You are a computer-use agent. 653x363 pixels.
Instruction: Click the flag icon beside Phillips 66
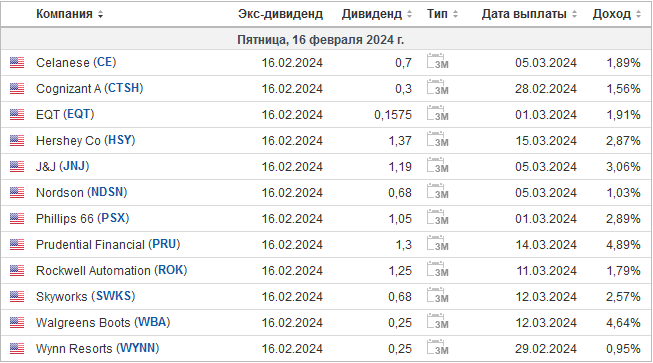point(17,219)
